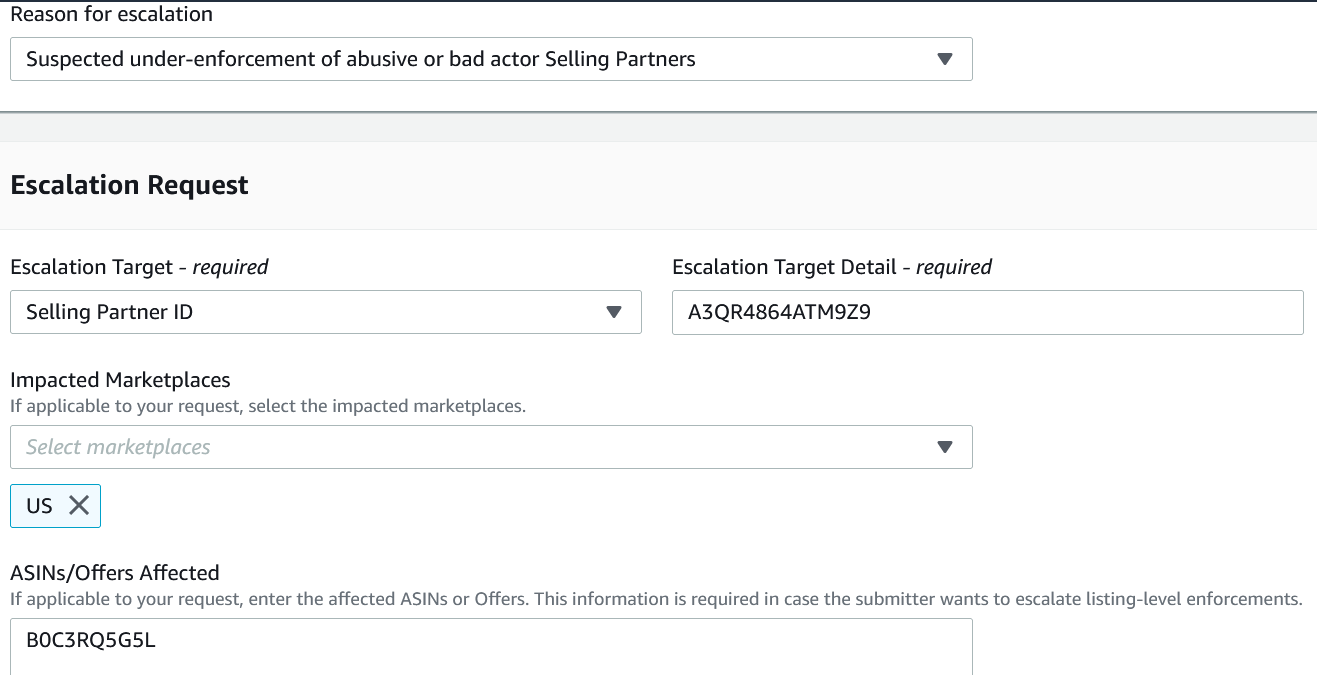Screen dimensions: 1317x675
Task: Click the ASINs/Offers Affected label
Action: [115, 573]
